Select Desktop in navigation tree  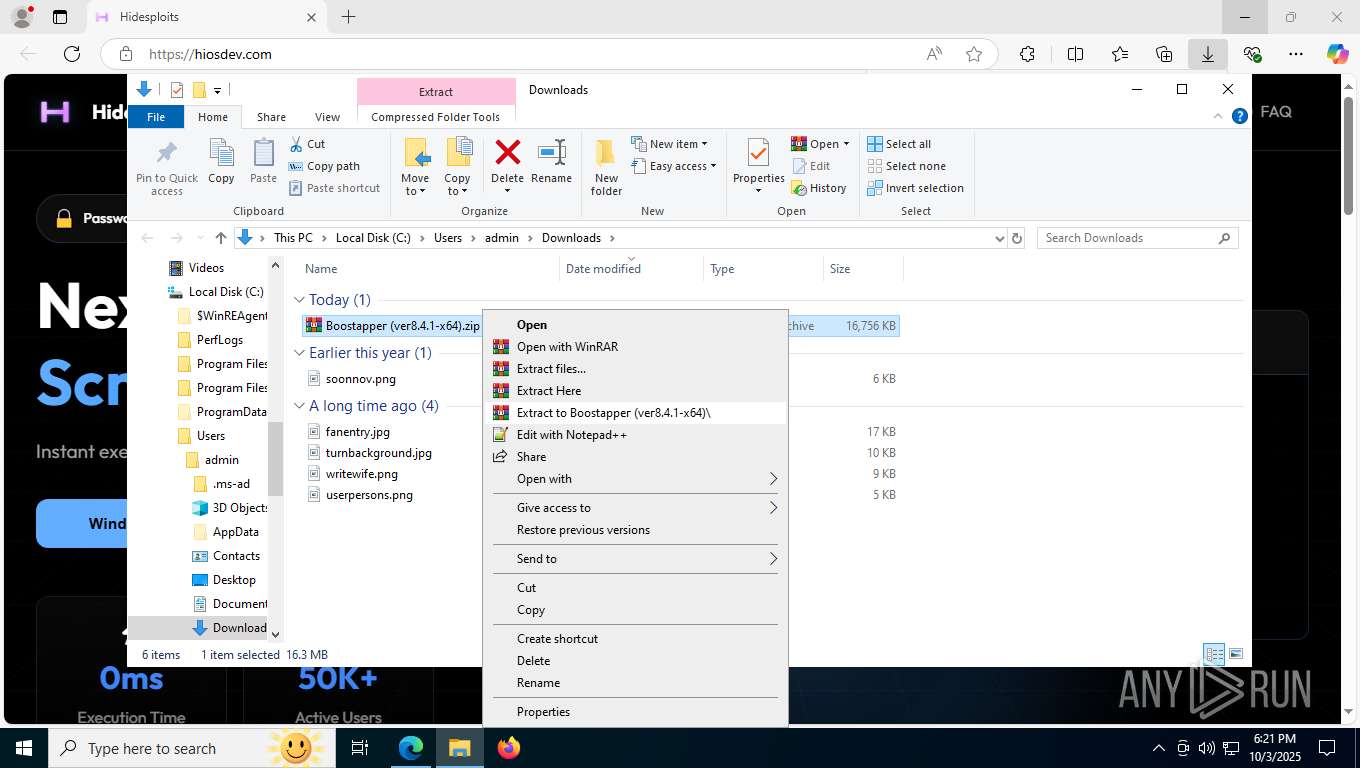(x=234, y=580)
